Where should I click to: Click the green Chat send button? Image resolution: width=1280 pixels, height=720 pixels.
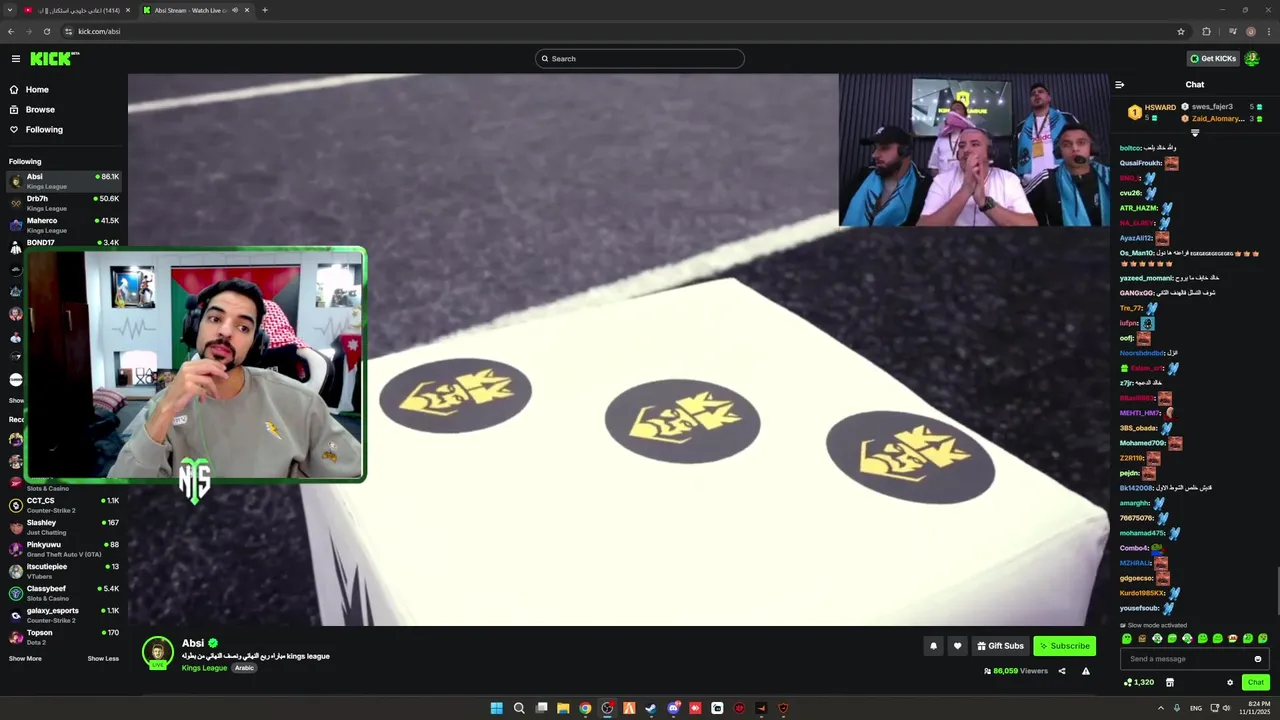click(1256, 682)
